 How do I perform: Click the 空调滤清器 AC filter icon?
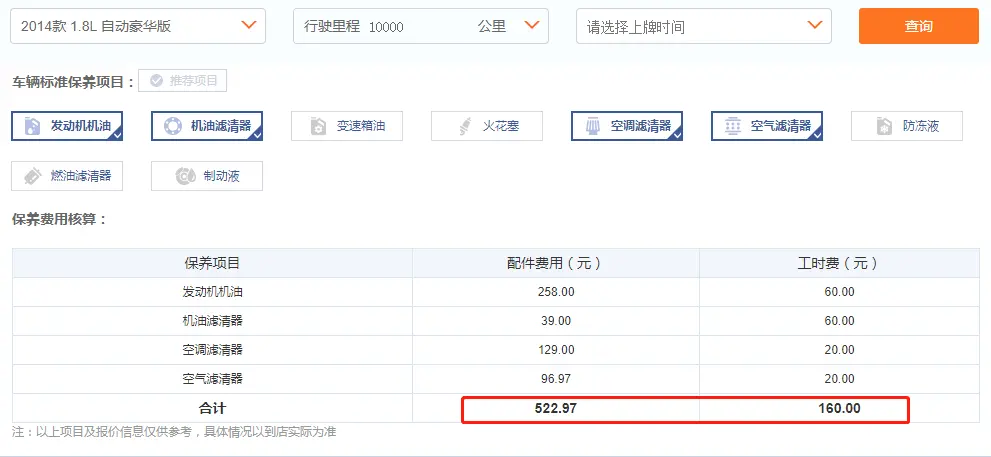pyautogui.click(x=593, y=126)
